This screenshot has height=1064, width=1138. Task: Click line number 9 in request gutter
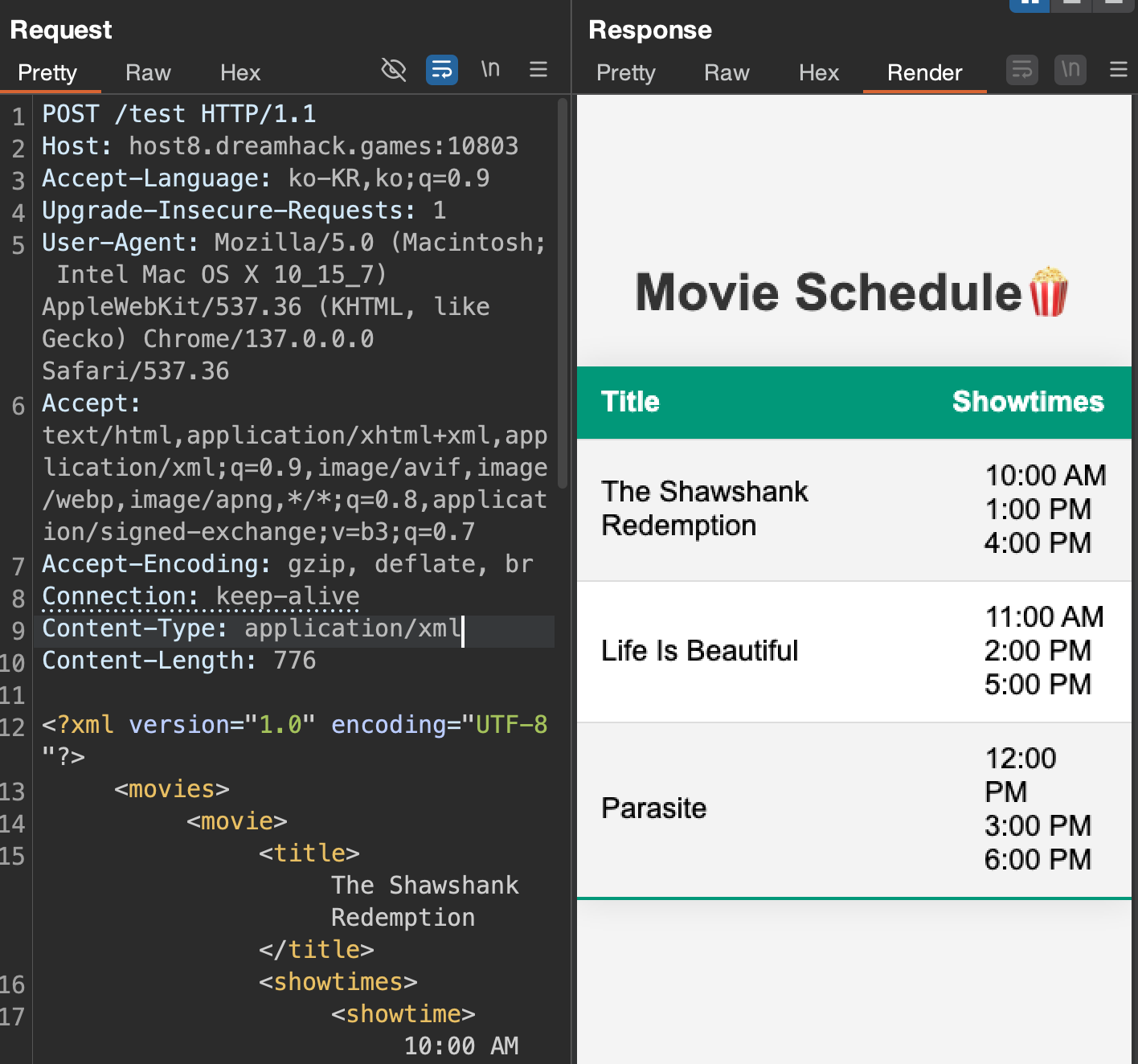tap(18, 631)
